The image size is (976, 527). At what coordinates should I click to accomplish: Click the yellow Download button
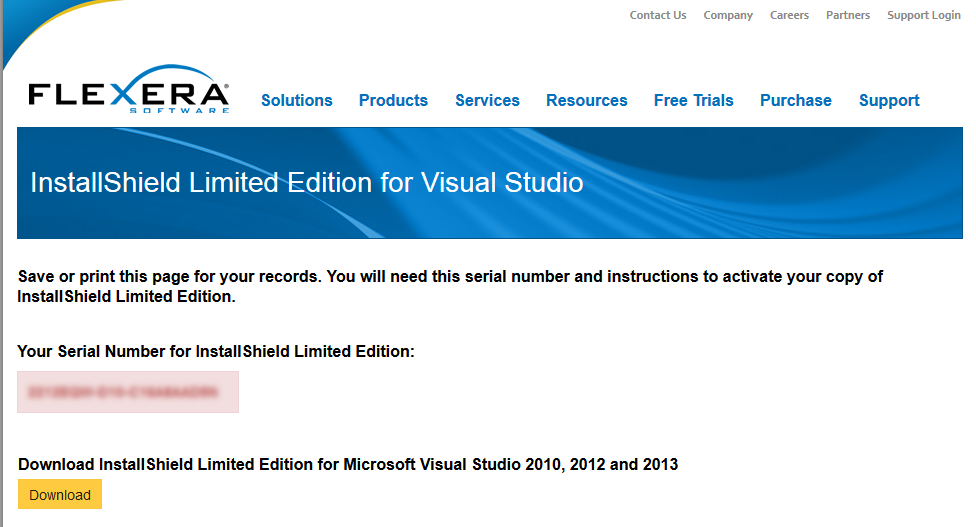point(60,494)
